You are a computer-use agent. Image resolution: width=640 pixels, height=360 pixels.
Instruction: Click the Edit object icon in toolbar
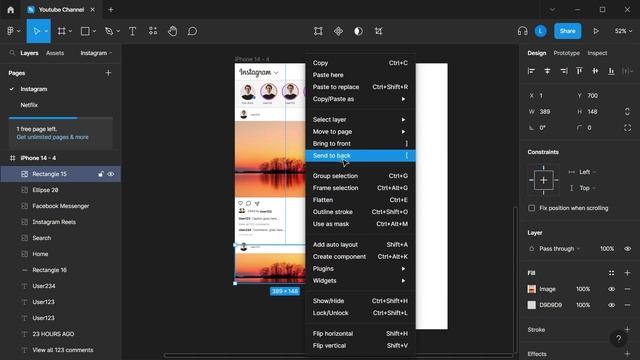point(318,31)
